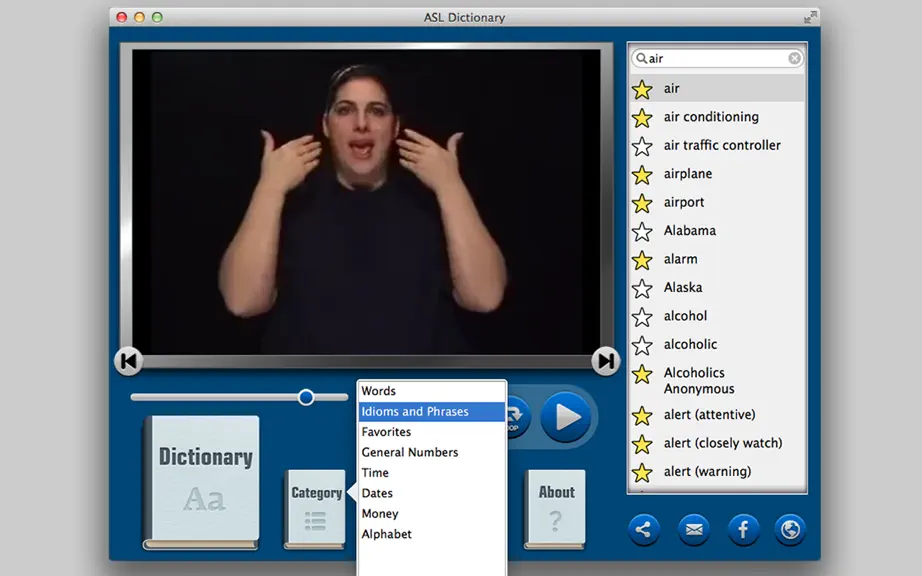Image resolution: width=922 pixels, height=576 pixels.
Task: Toggle favorite star for airplane
Action: click(642, 175)
